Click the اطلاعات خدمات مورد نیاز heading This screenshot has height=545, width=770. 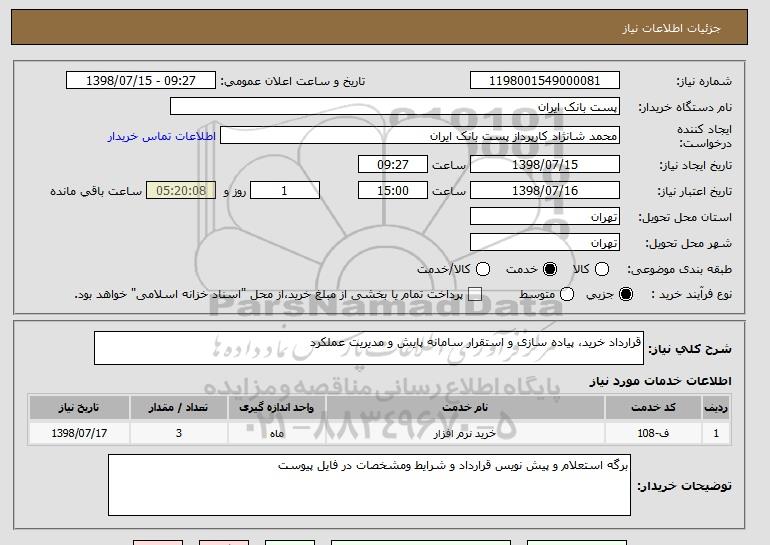660,381
